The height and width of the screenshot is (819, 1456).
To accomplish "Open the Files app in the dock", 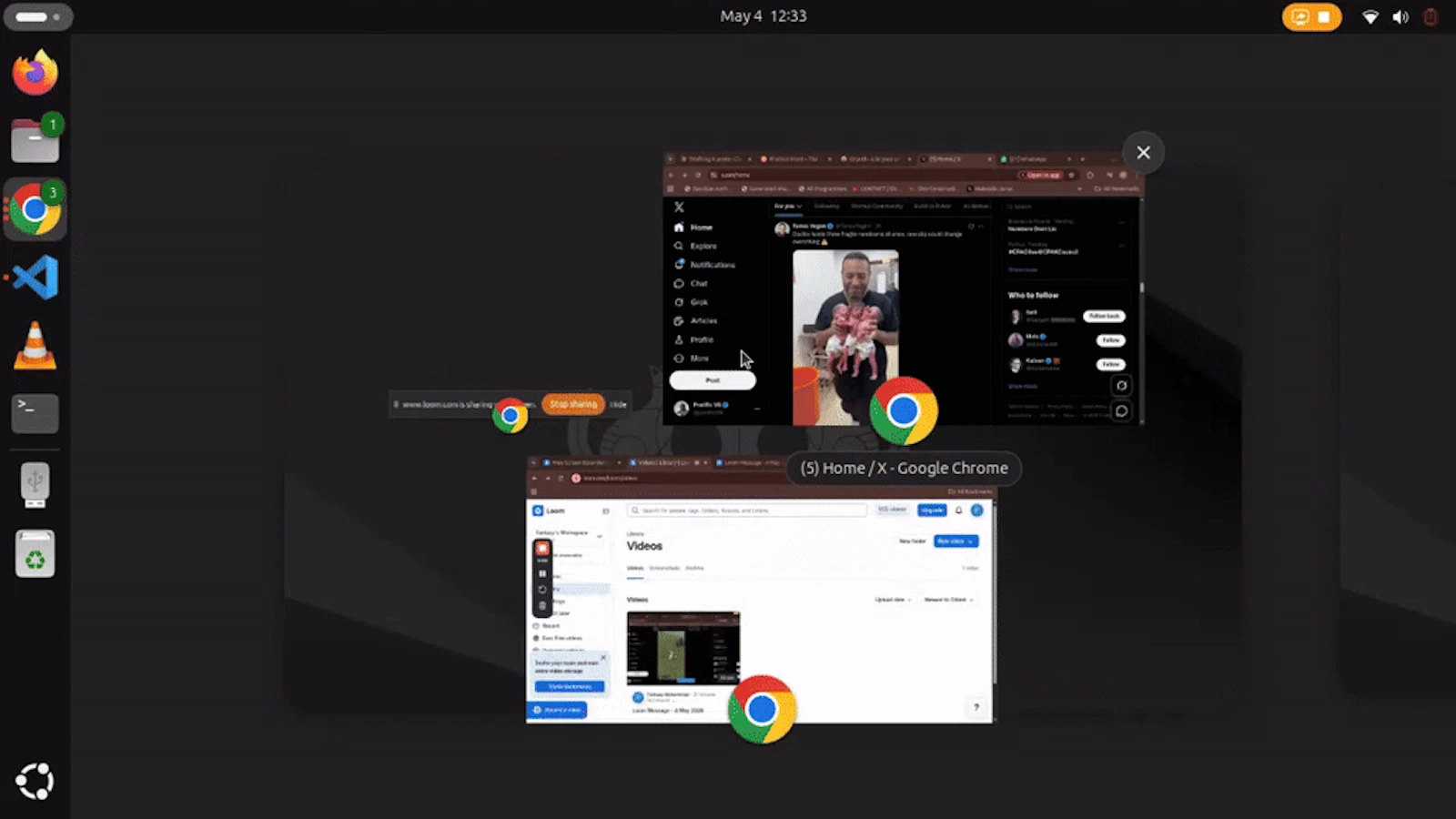I will (35, 140).
